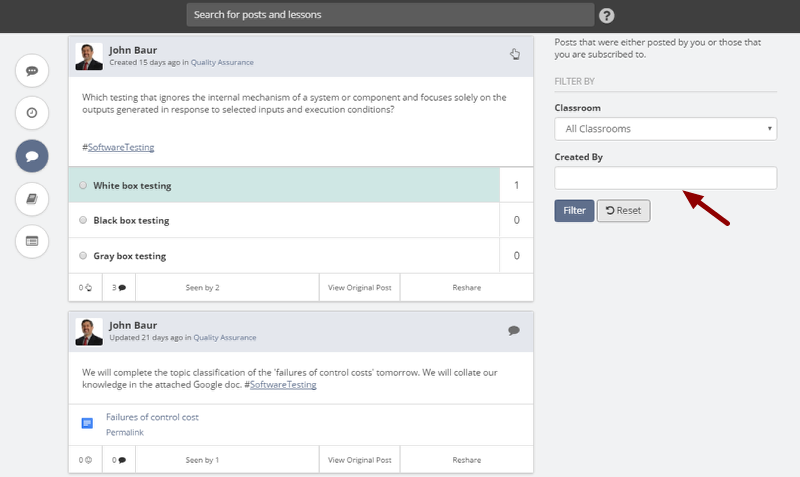This screenshot has width=800, height=477.
Task: Click the Reset button
Action: pos(623,211)
